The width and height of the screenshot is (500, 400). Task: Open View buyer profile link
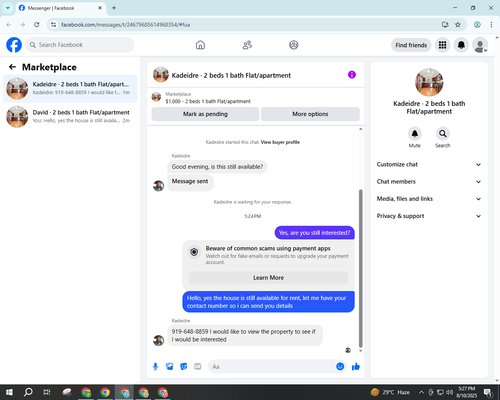click(x=280, y=142)
